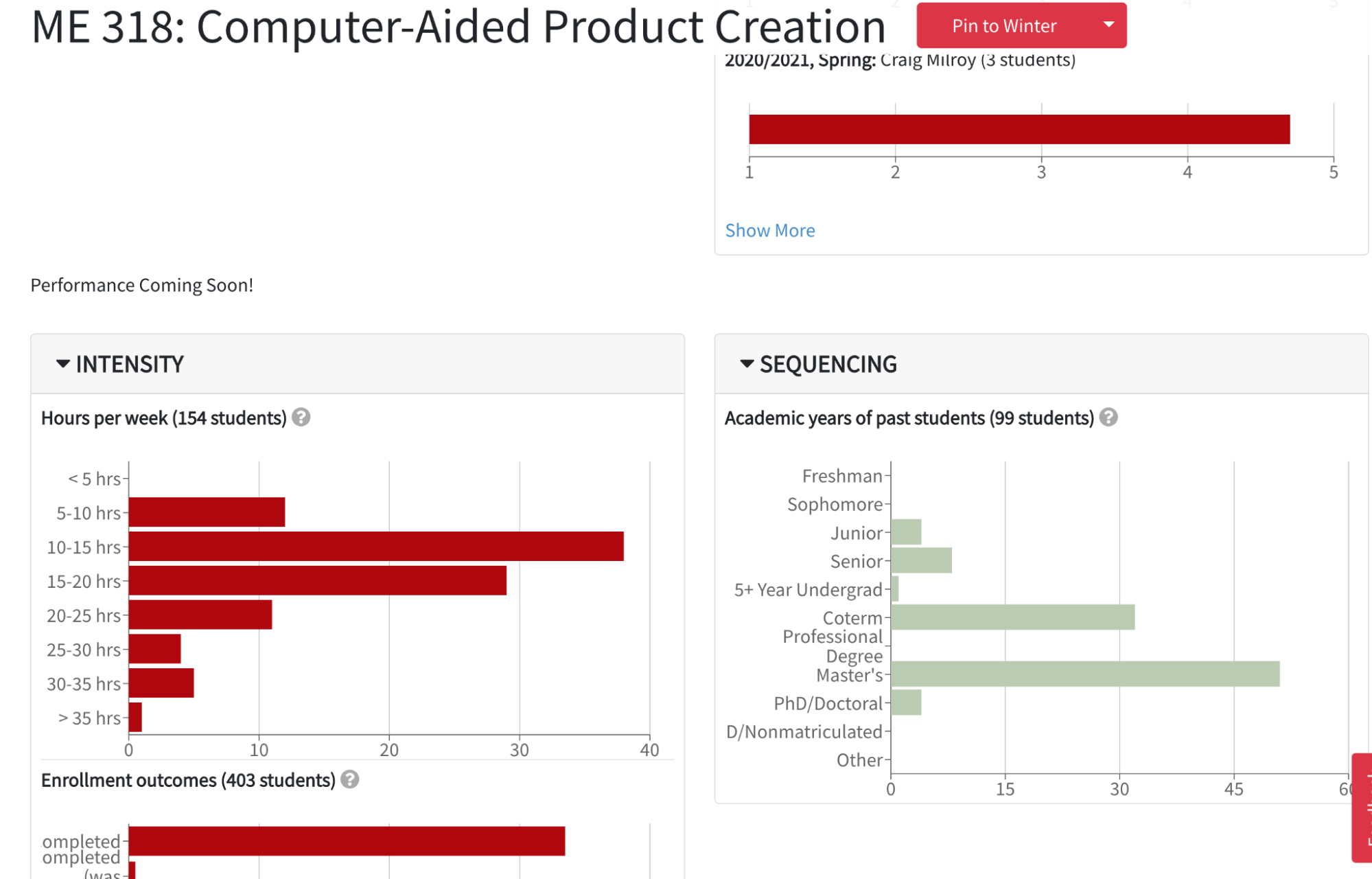Click the ME 318 course title heading
The width and height of the screenshot is (1372, 879).
(x=458, y=27)
